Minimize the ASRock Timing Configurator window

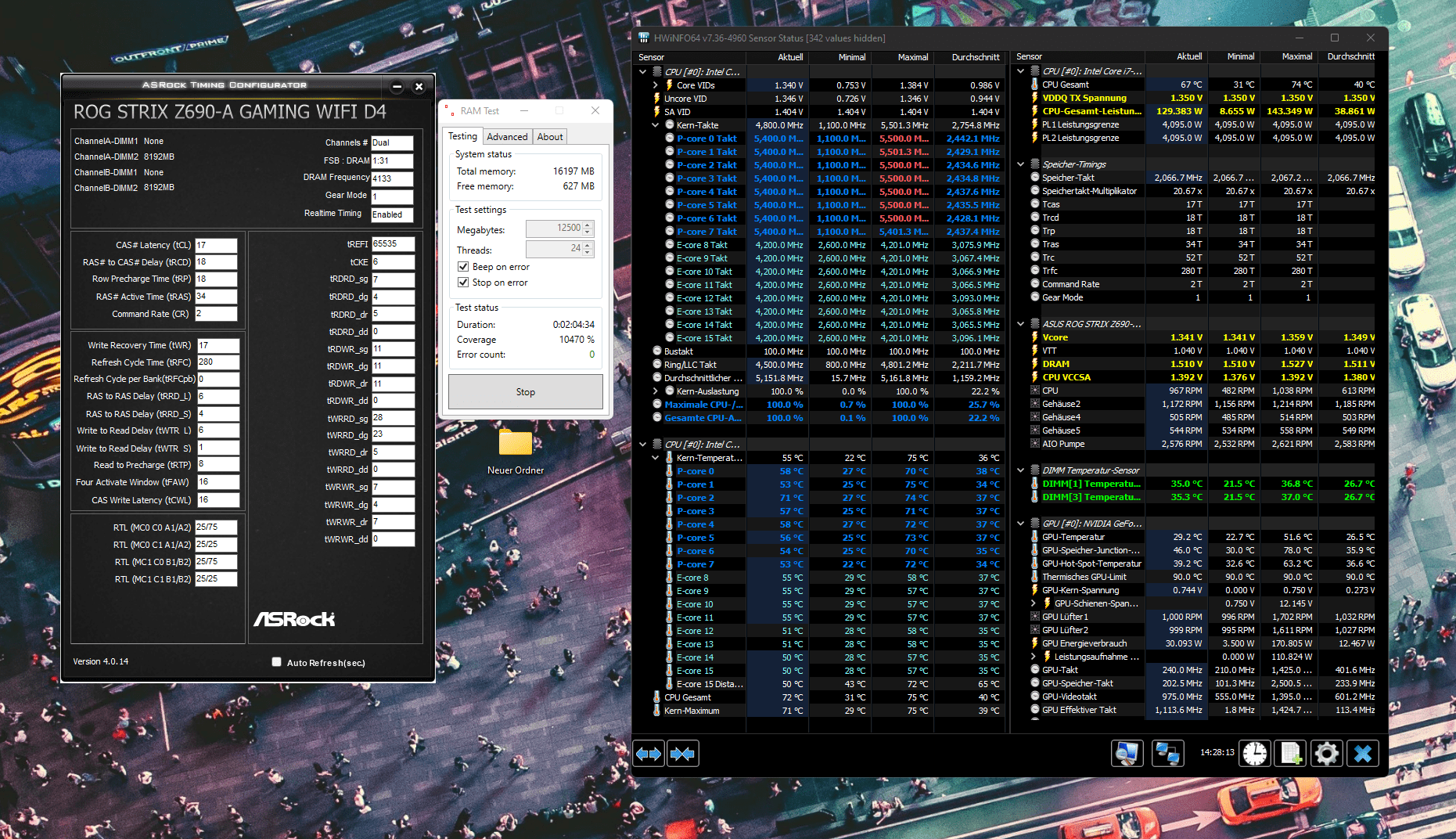pos(397,86)
